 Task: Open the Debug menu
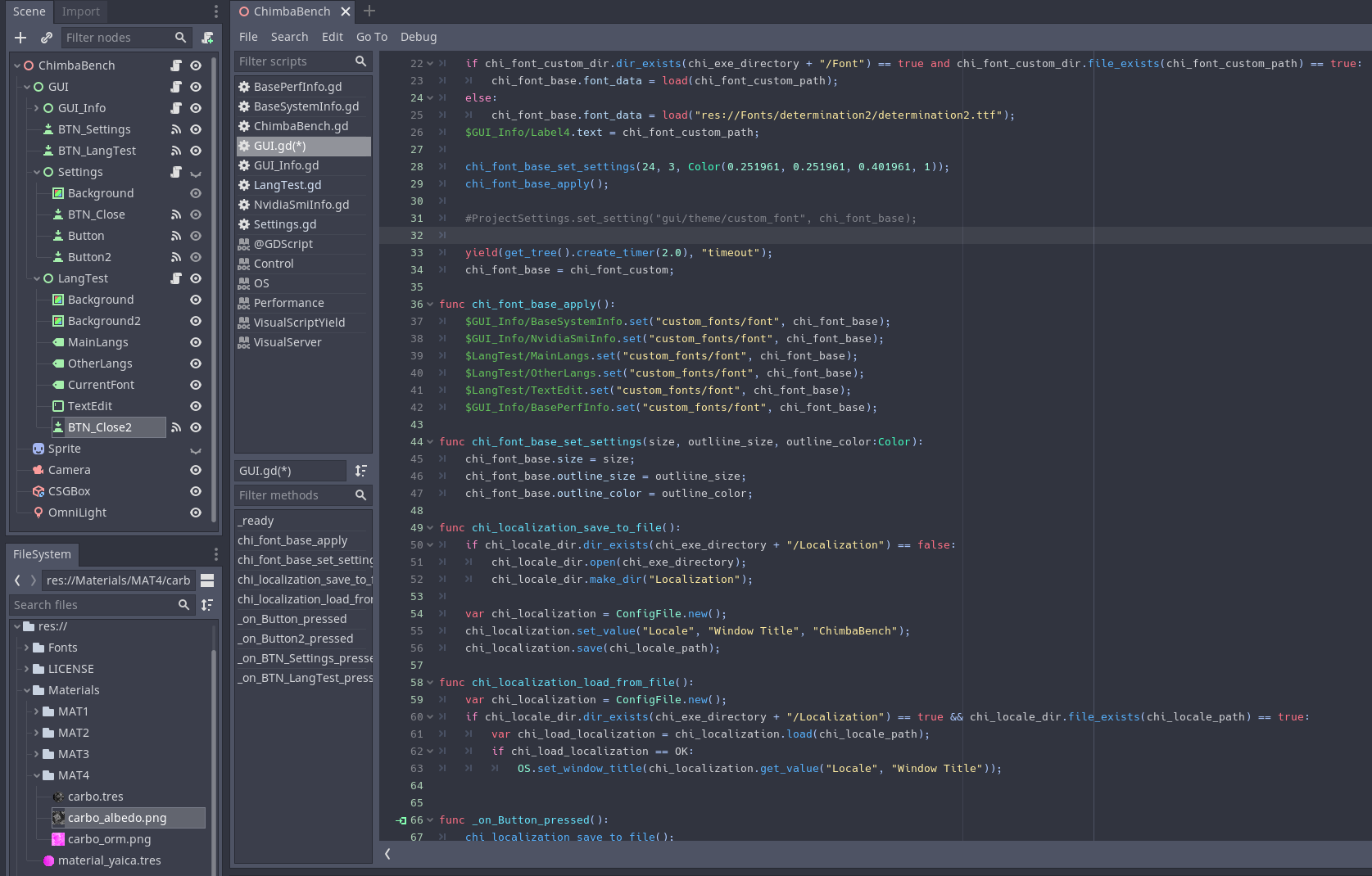418,37
